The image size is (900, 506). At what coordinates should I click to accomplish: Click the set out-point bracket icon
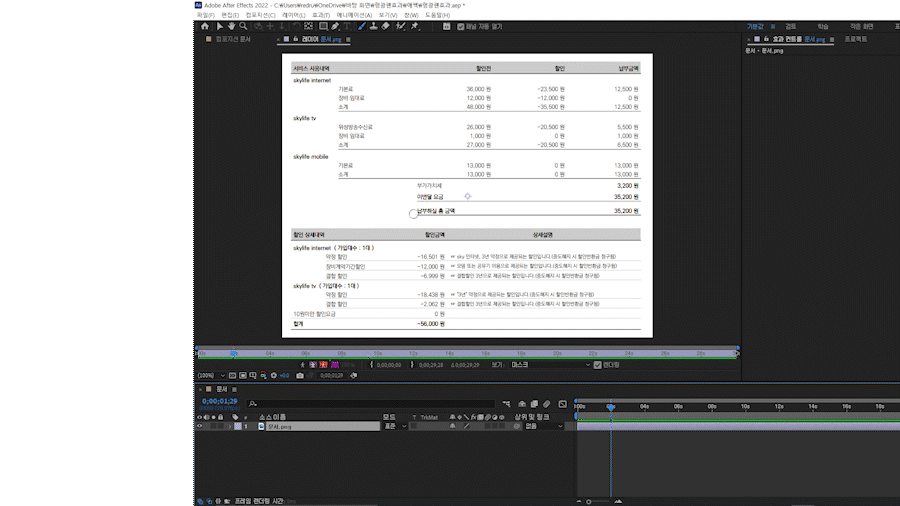click(x=412, y=364)
